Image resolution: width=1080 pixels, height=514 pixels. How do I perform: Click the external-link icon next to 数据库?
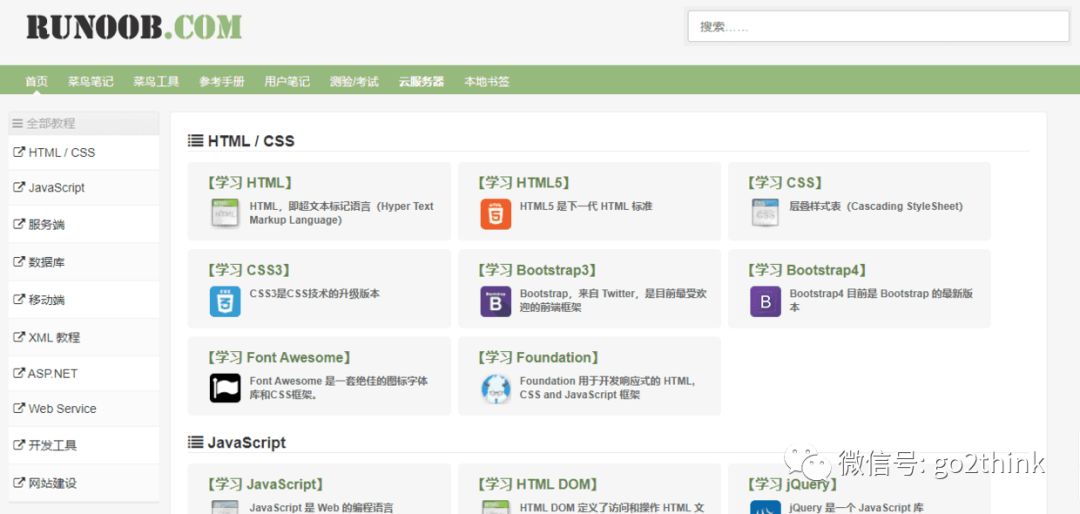[19, 261]
